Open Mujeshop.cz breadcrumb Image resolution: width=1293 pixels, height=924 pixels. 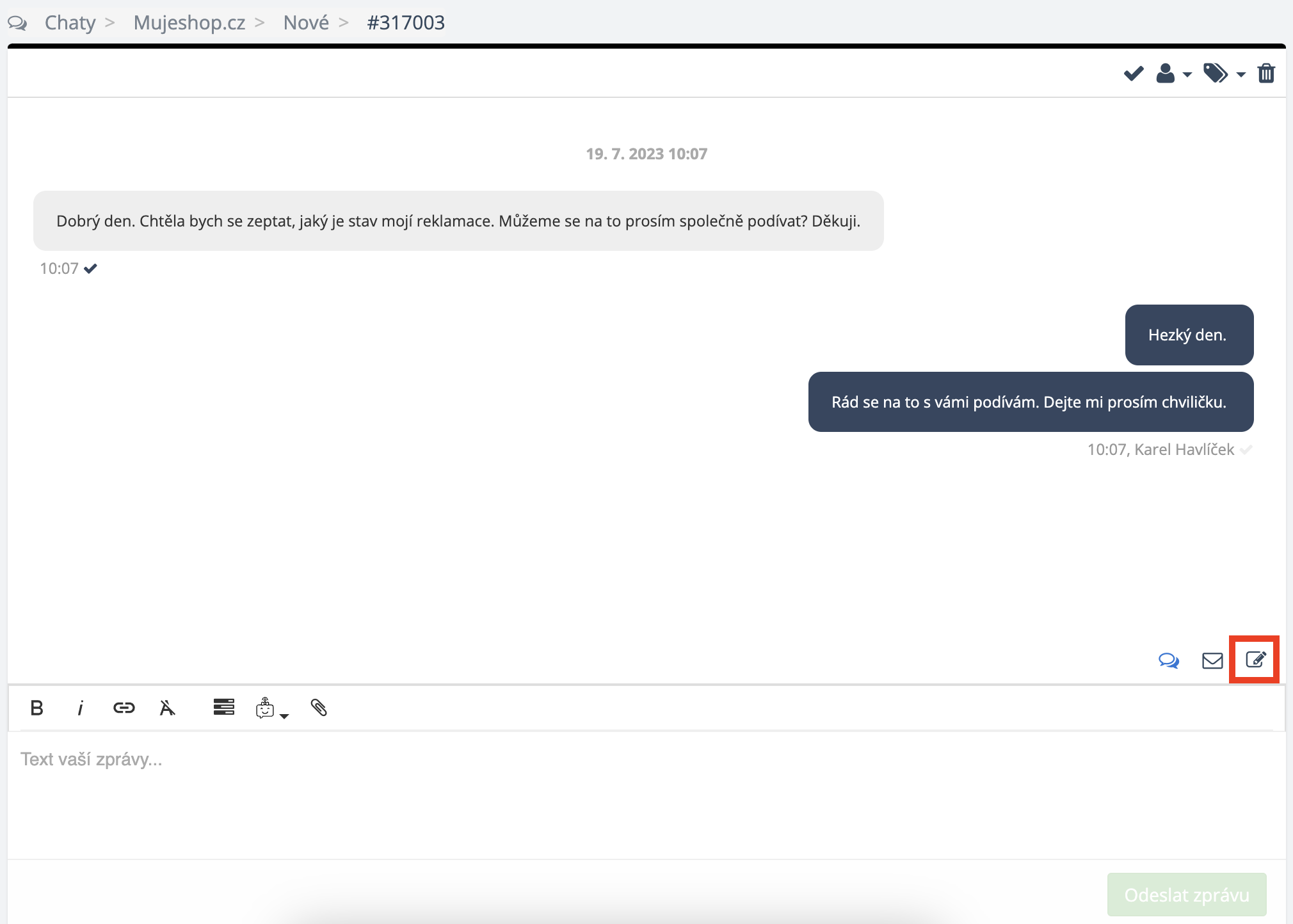tap(189, 23)
